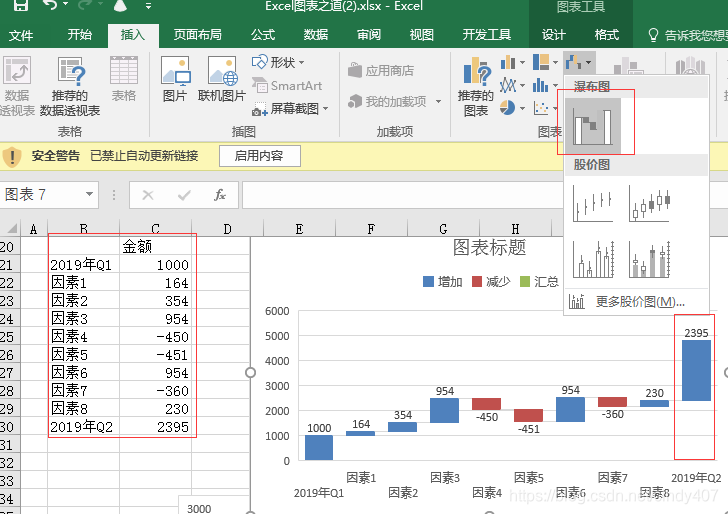The image size is (728, 514).
Task: Open the 文件 tab
Action: coord(21,35)
